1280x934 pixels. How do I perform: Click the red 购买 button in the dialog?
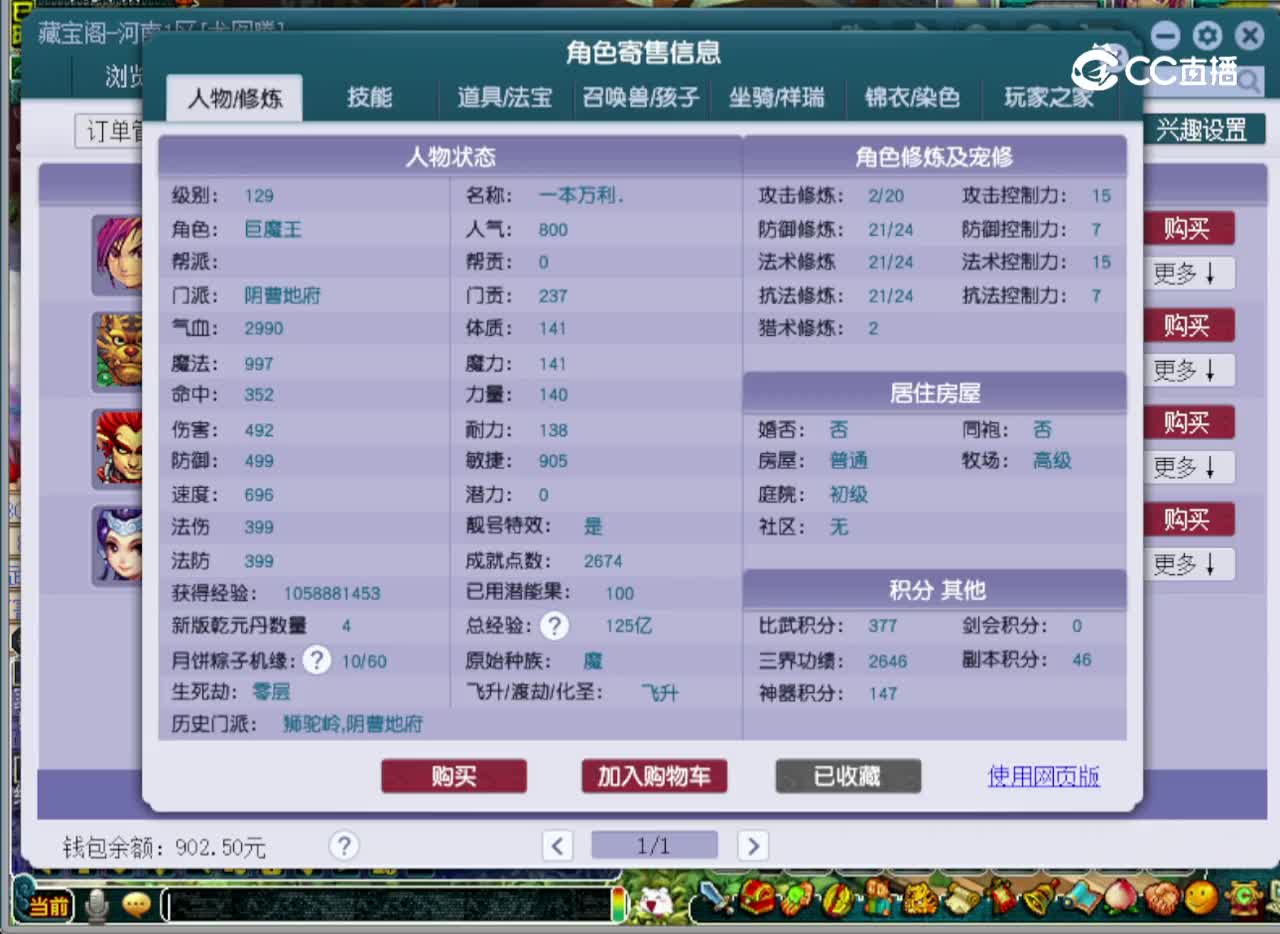(x=454, y=776)
